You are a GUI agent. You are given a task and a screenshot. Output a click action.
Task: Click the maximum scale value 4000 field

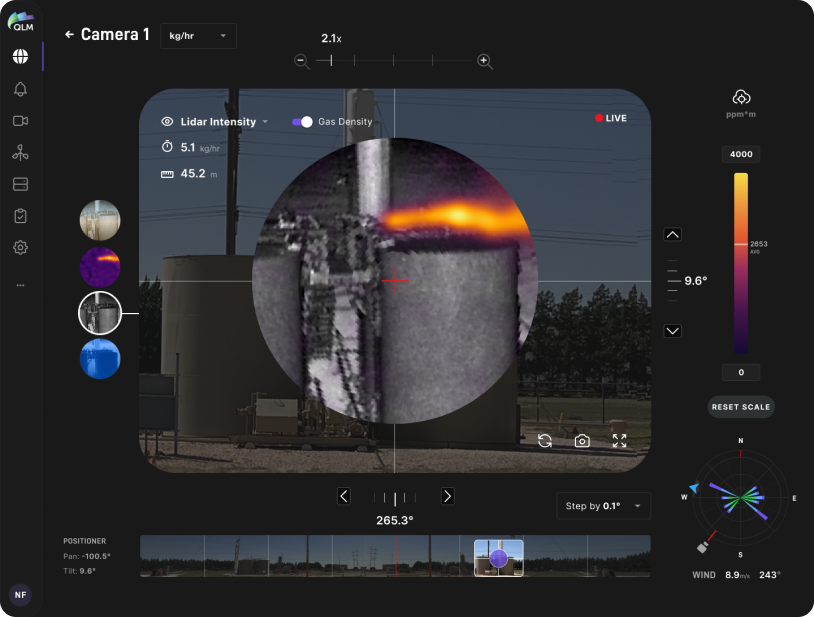pos(741,155)
